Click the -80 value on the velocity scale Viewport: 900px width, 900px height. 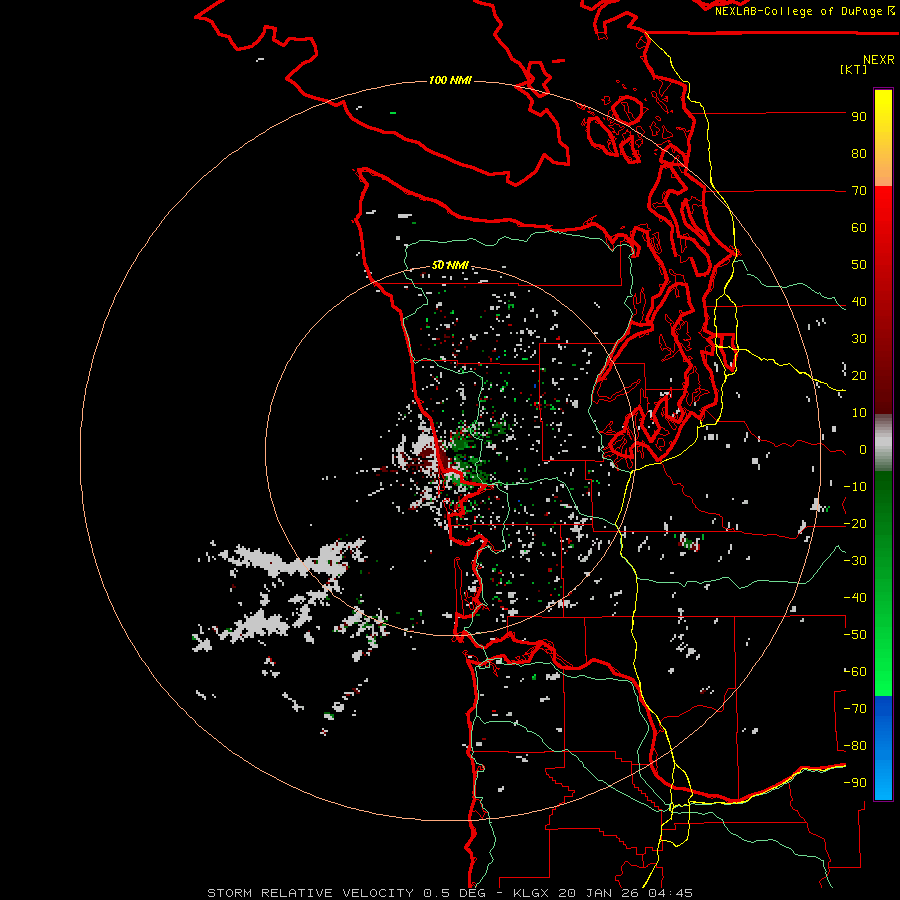(855, 746)
